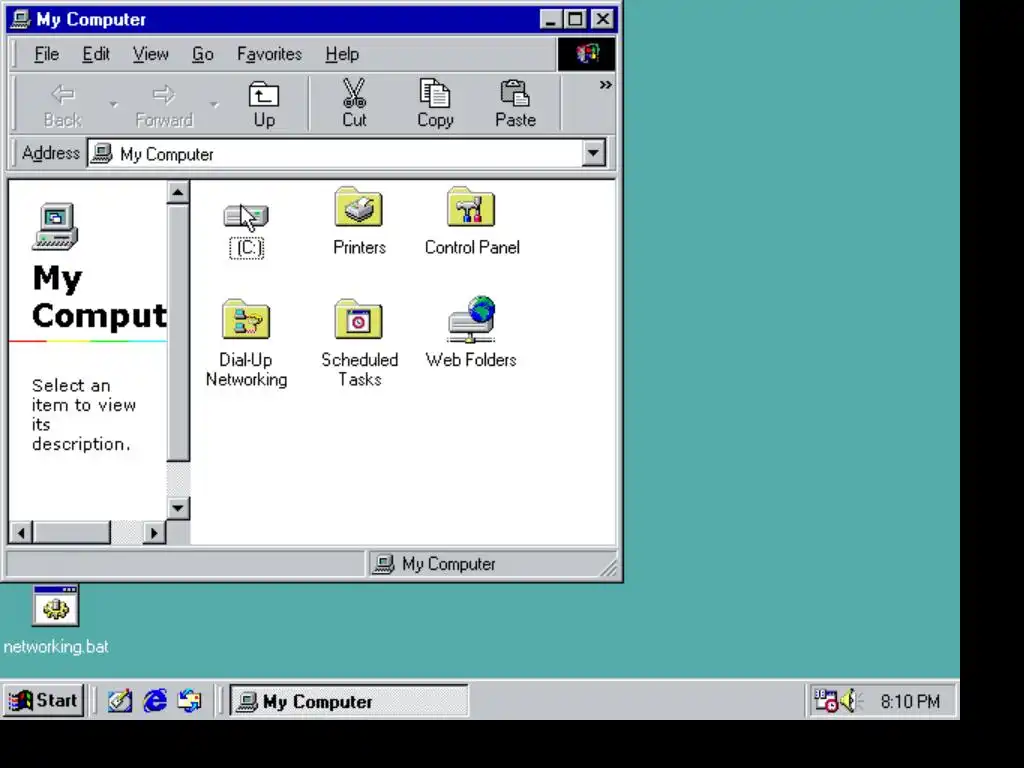Click the window resize grip corner

[x=609, y=569]
